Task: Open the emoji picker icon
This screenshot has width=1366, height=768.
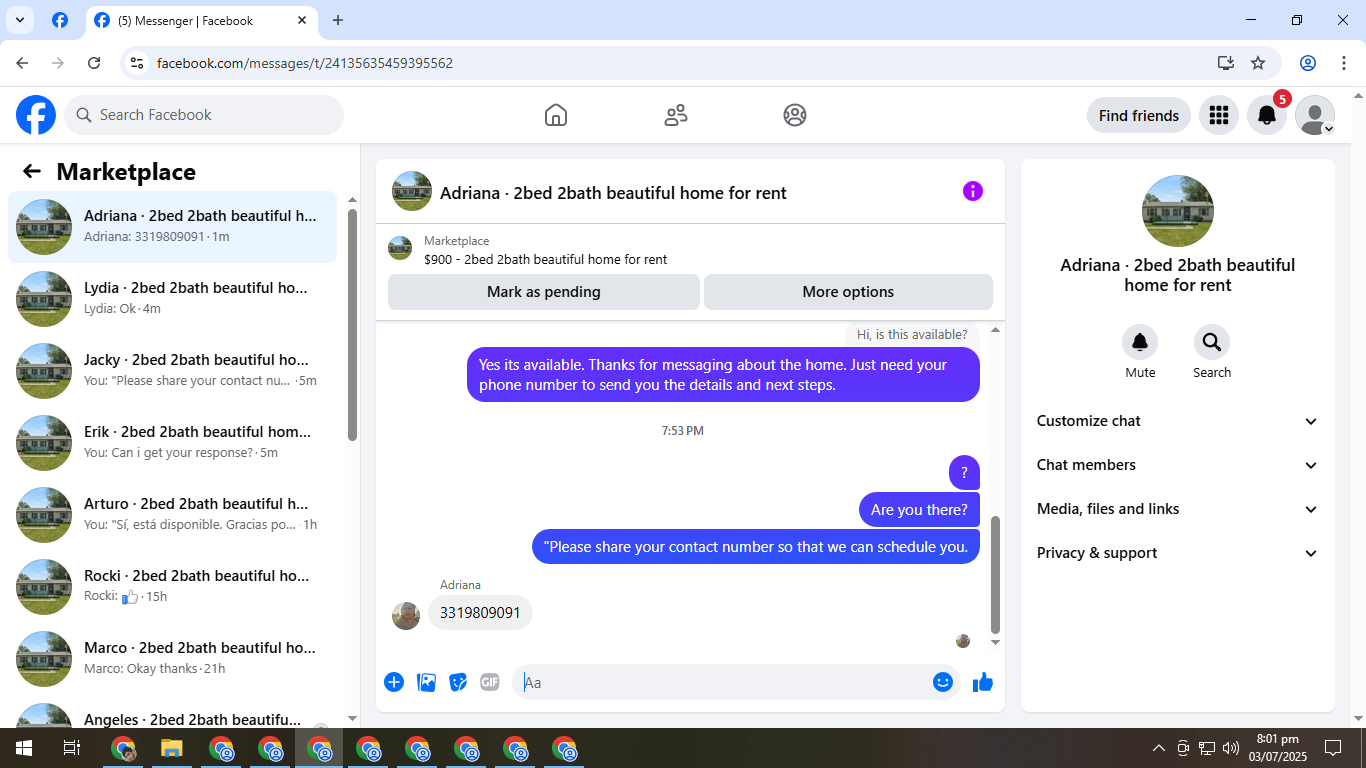Action: coord(943,682)
